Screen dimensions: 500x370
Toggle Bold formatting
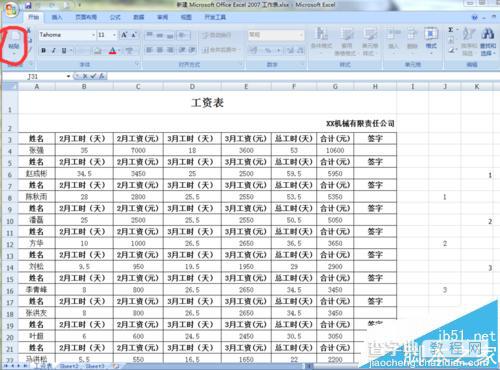[x=43, y=51]
